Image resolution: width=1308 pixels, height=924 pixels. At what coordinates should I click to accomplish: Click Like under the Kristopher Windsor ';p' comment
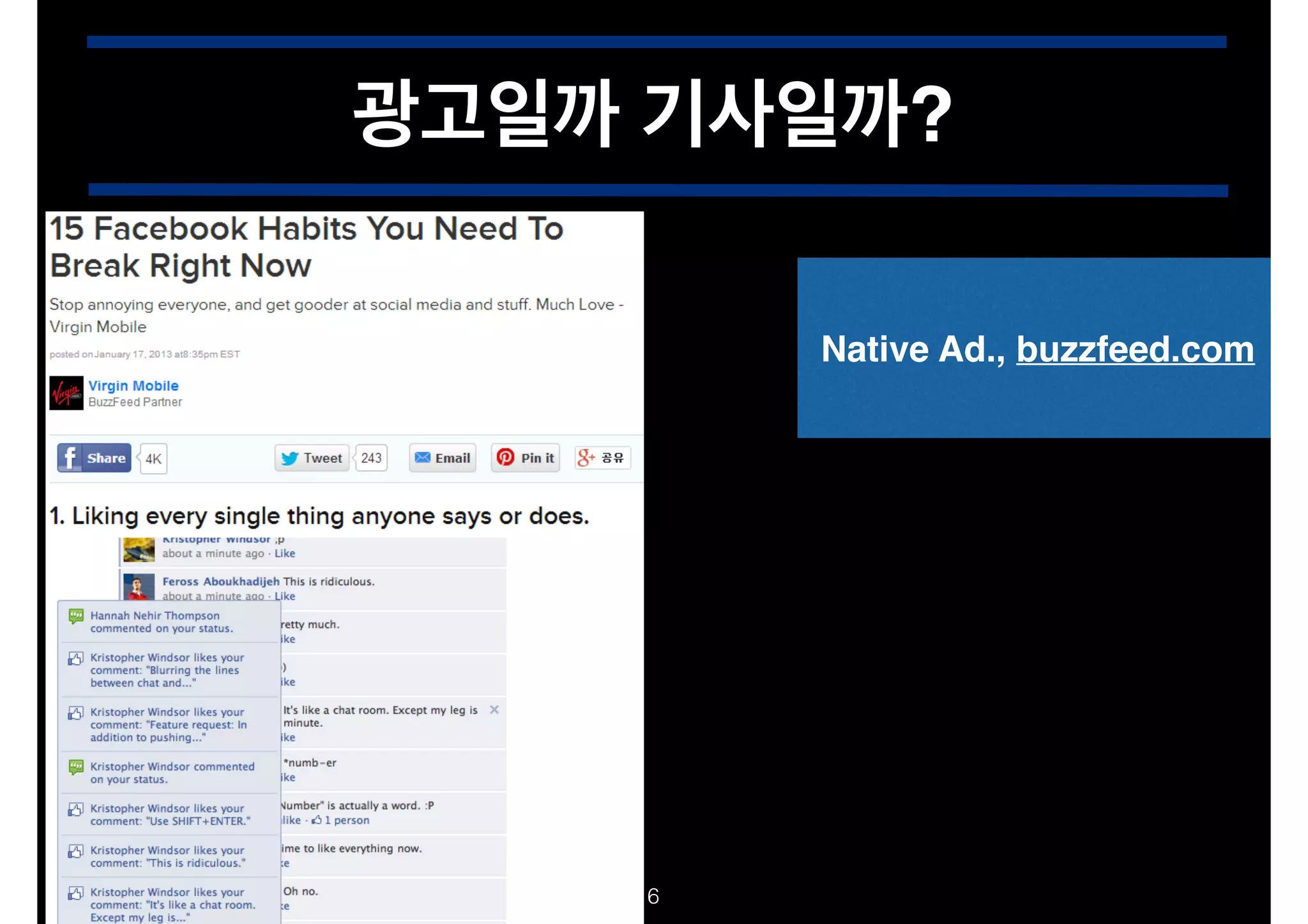[285, 554]
